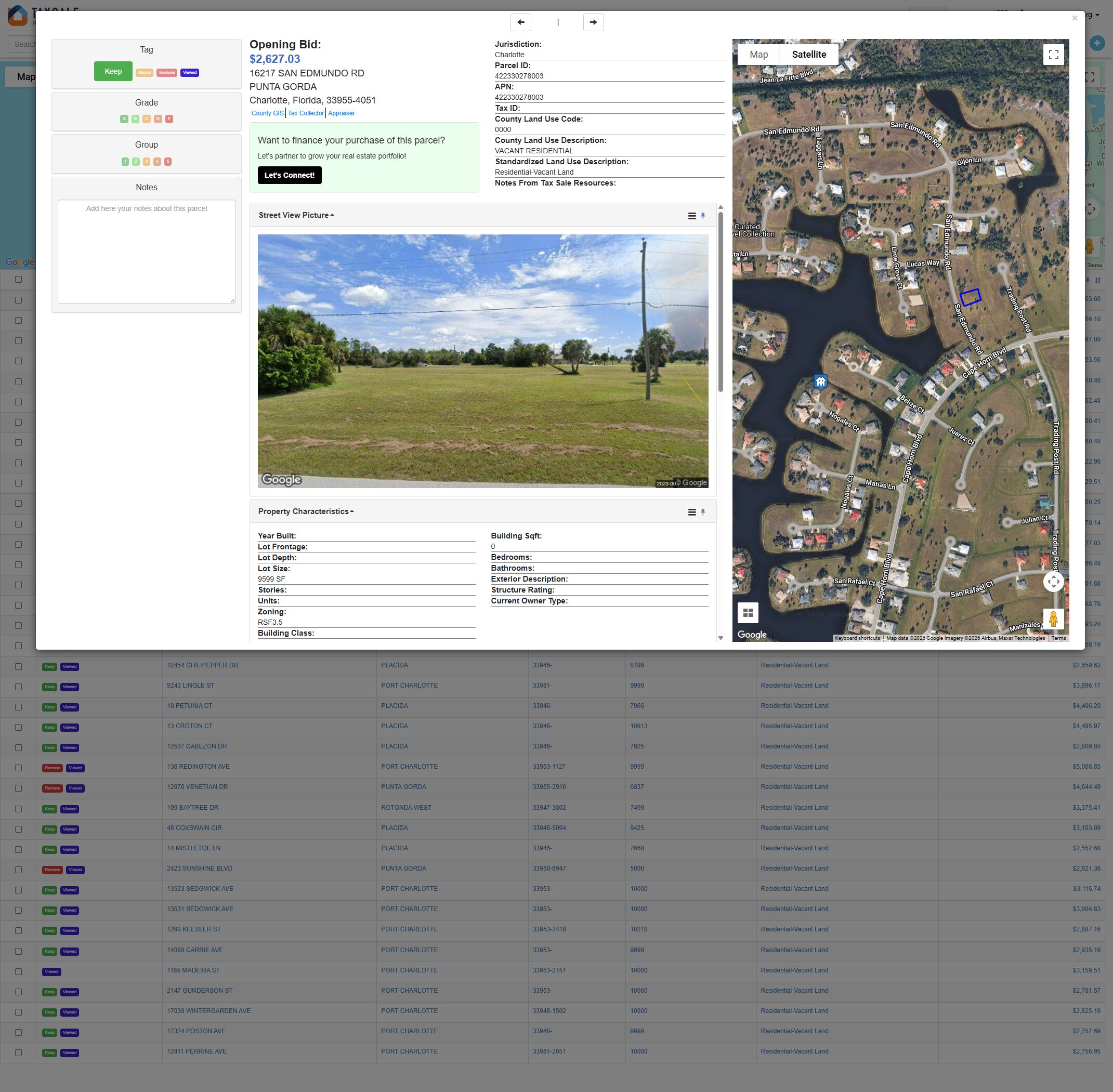1113x1092 pixels.
Task: Open Property Characteristics panel hamburger menu
Action: pyautogui.click(x=691, y=512)
